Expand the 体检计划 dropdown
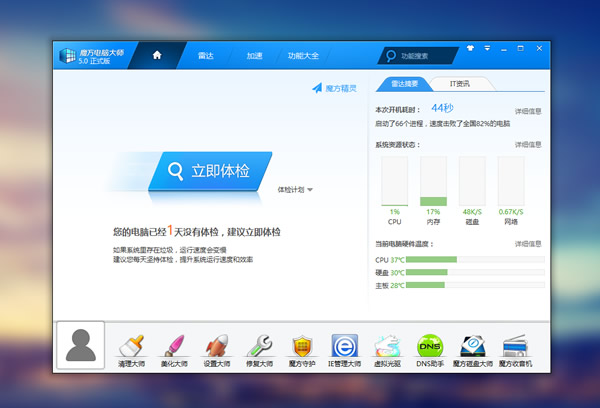600x408 pixels. pos(295,189)
